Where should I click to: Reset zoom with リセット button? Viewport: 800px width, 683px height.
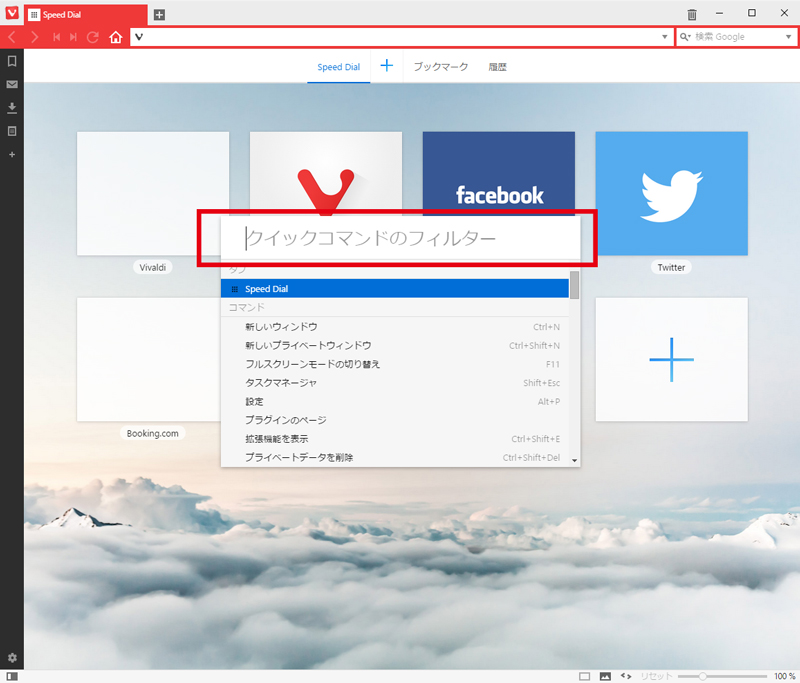pyautogui.click(x=656, y=676)
